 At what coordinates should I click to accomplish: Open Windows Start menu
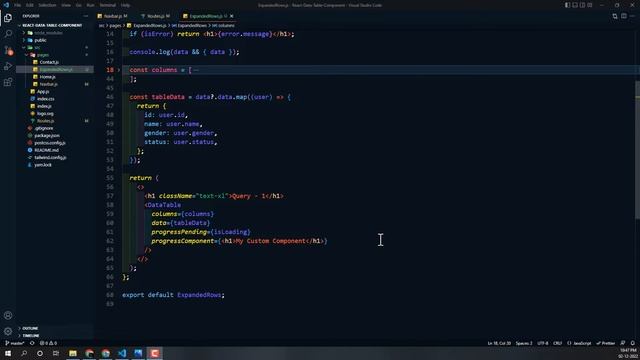click(8, 353)
